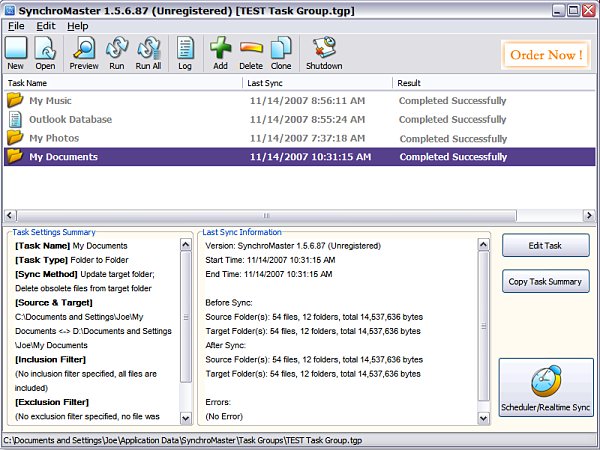Click the New task group icon

[16, 48]
